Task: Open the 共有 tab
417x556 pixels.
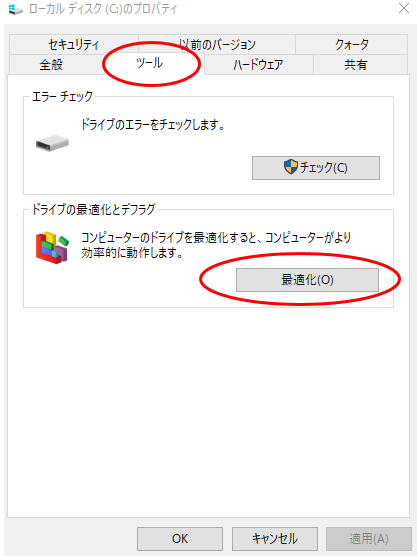Action: pos(356,65)
